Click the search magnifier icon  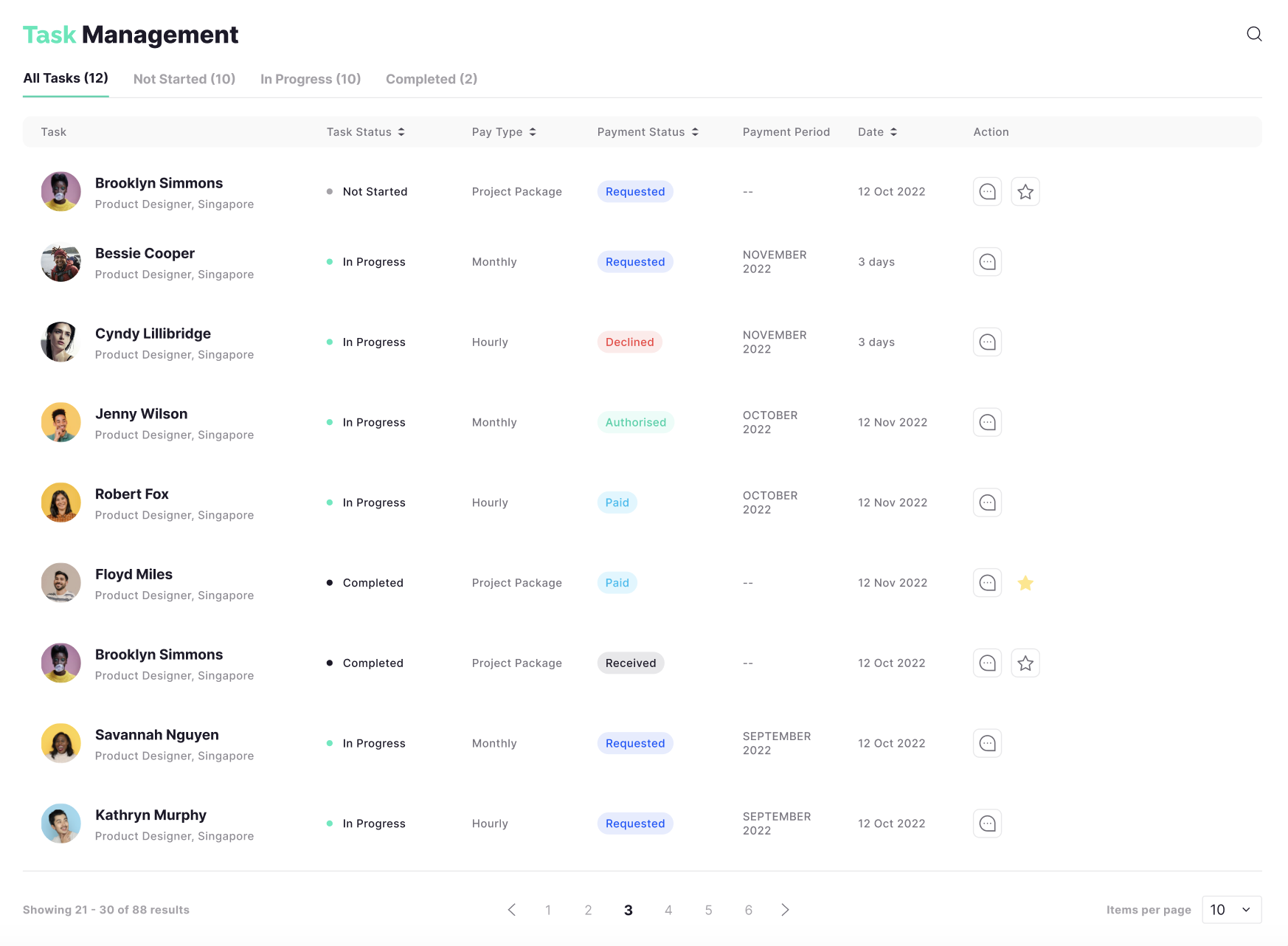[x=1253, y=34]
